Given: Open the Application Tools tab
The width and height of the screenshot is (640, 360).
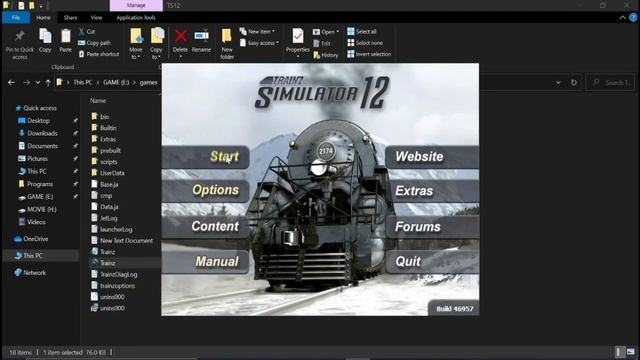Looking at the screenshot, I should click(x=136, y=18).
